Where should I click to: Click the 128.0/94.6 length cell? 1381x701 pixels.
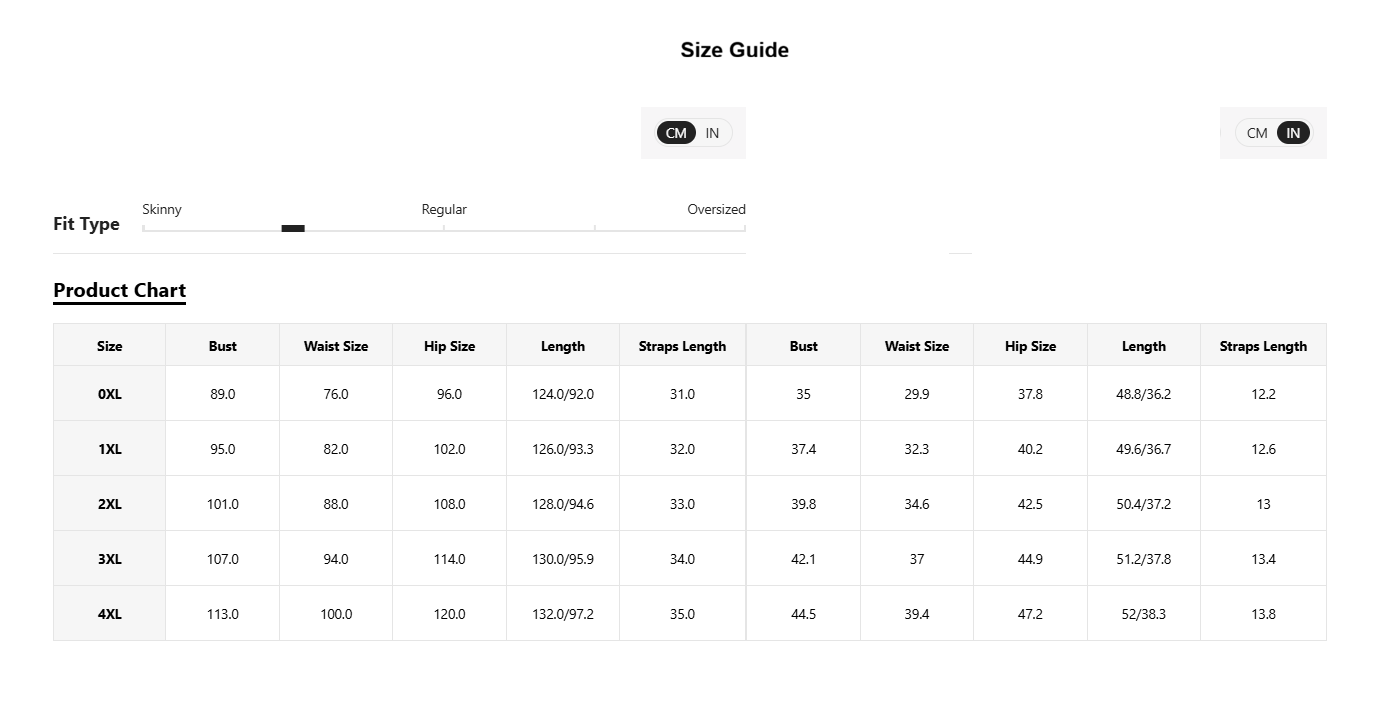(563, 504)
